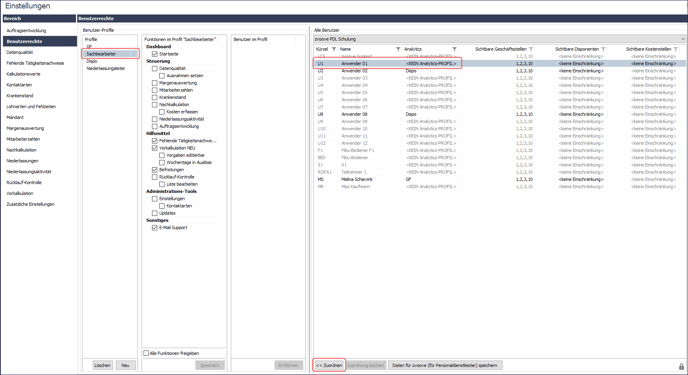Viewport: 688px width, 375px height.
Task: Select the Sachbearbeiter profile
Action: pyautogui.click(x=110, y=54)
